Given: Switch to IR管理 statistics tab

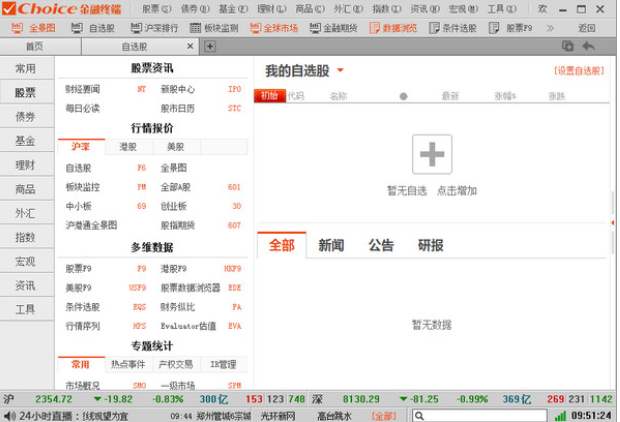Looking at the screenshot, I should pos(223,364).
